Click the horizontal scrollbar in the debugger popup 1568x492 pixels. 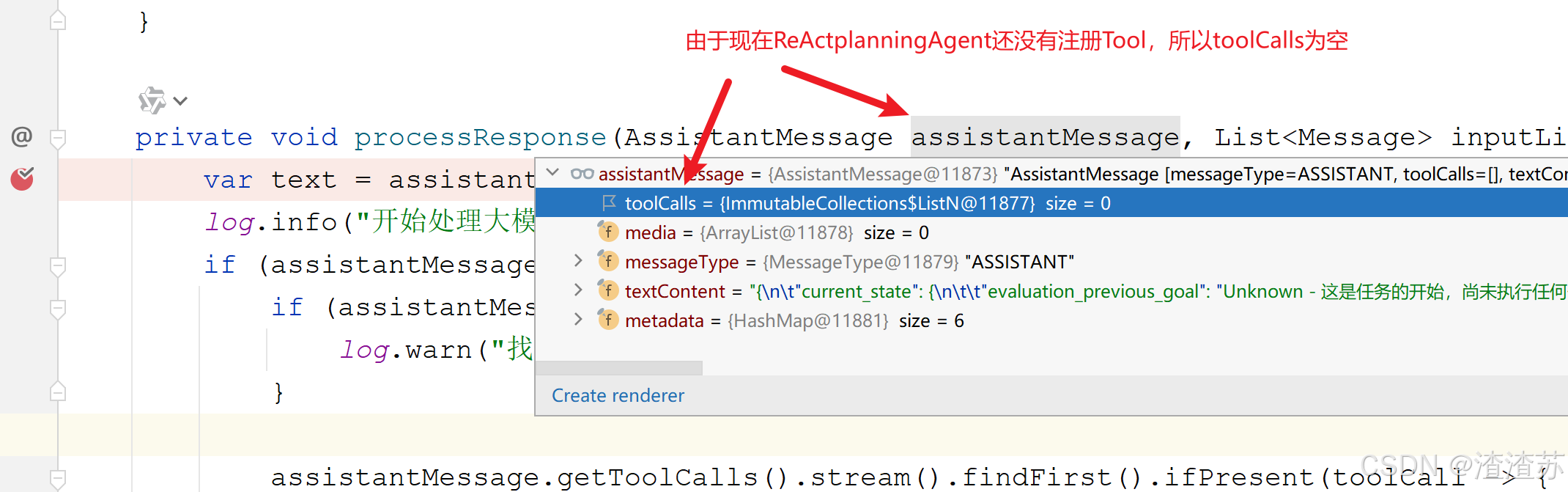(619, 367)
